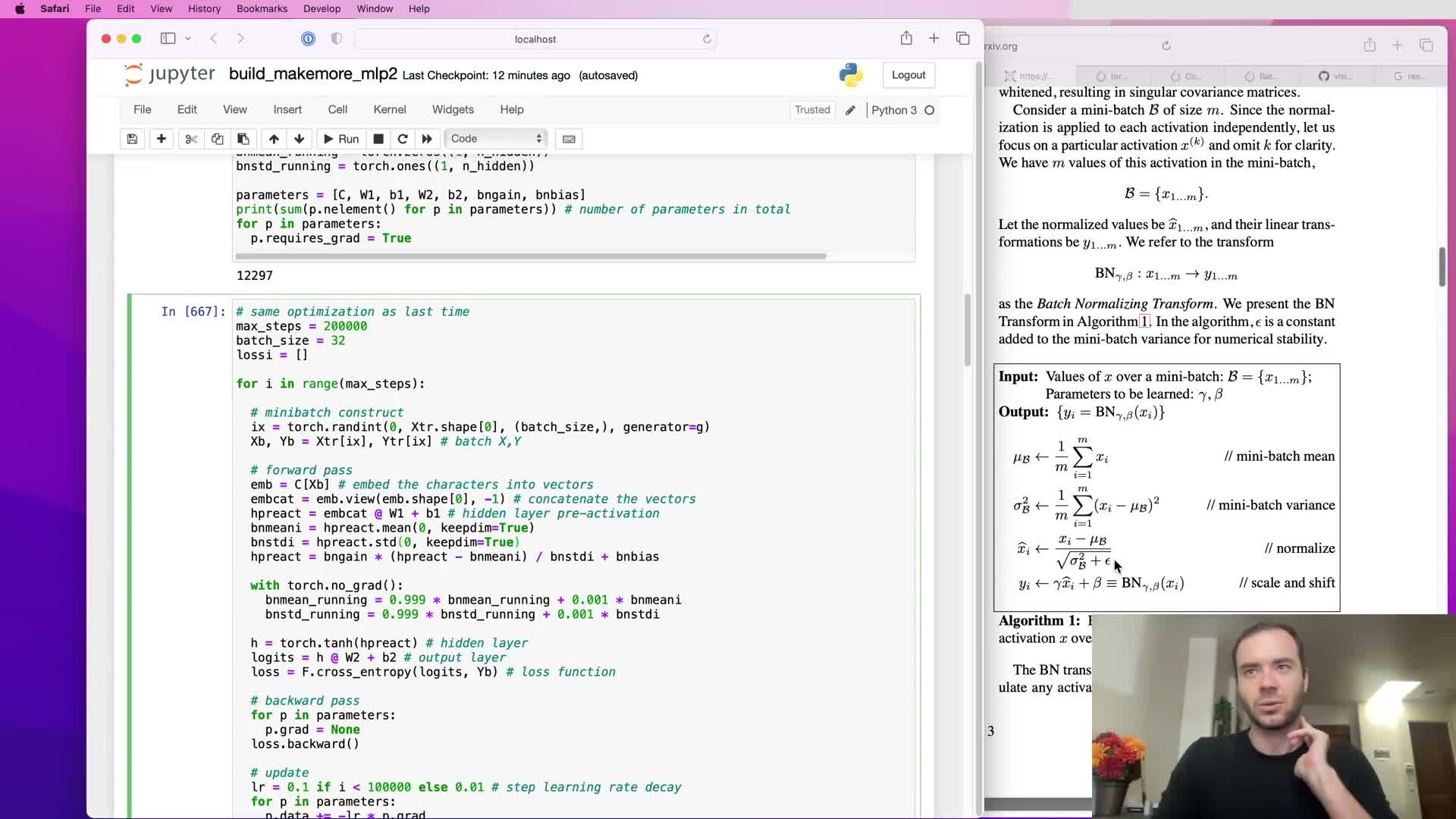Interrupt the kernel with stop icon
The image size is (1456, 819).
(x=378, y=139)
